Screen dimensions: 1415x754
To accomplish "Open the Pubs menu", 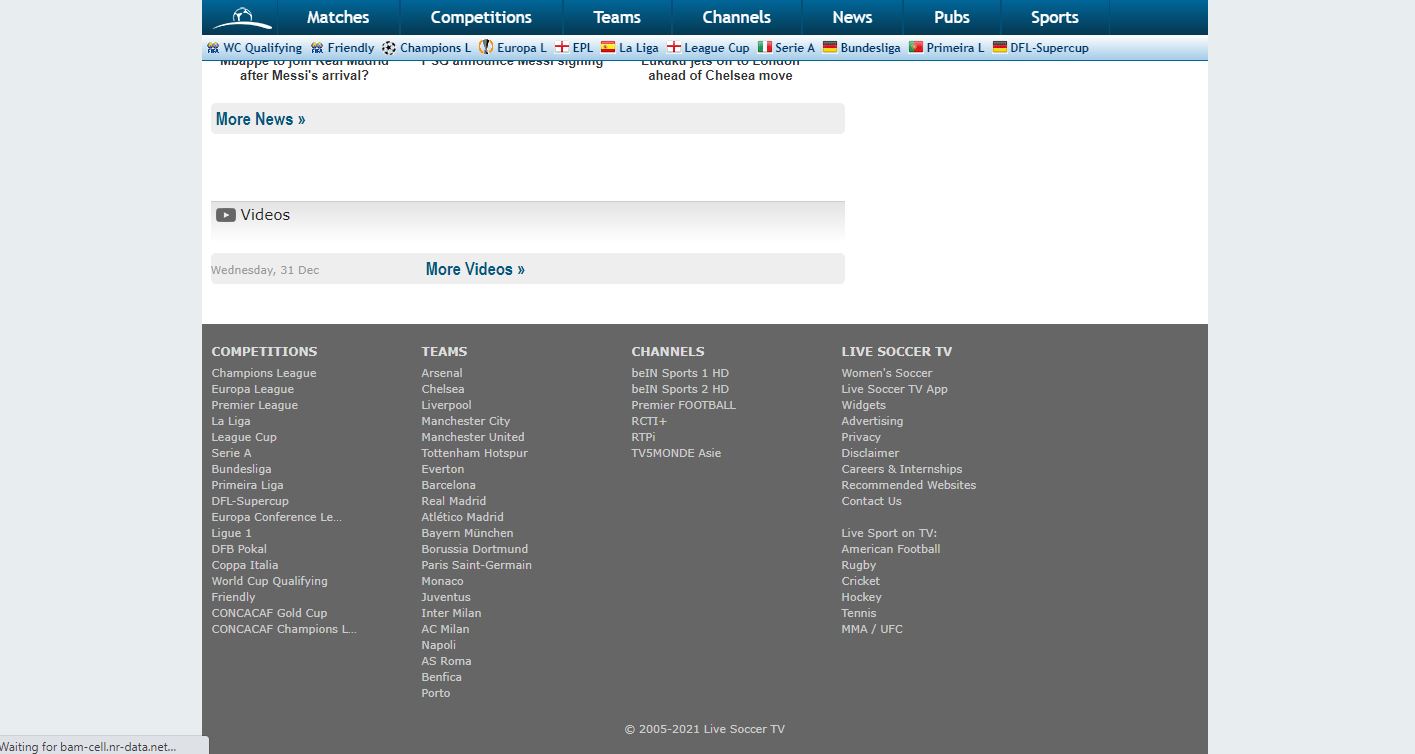I will click(x=952, y=17).
